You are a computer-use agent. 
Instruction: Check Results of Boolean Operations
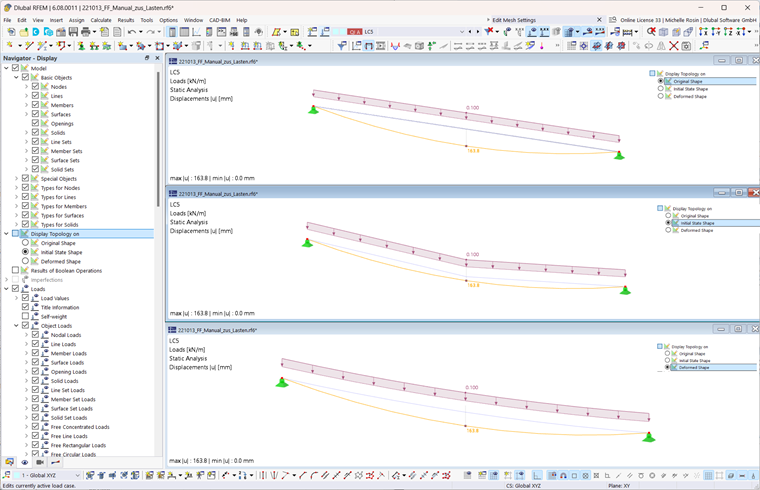pos(16,270)
